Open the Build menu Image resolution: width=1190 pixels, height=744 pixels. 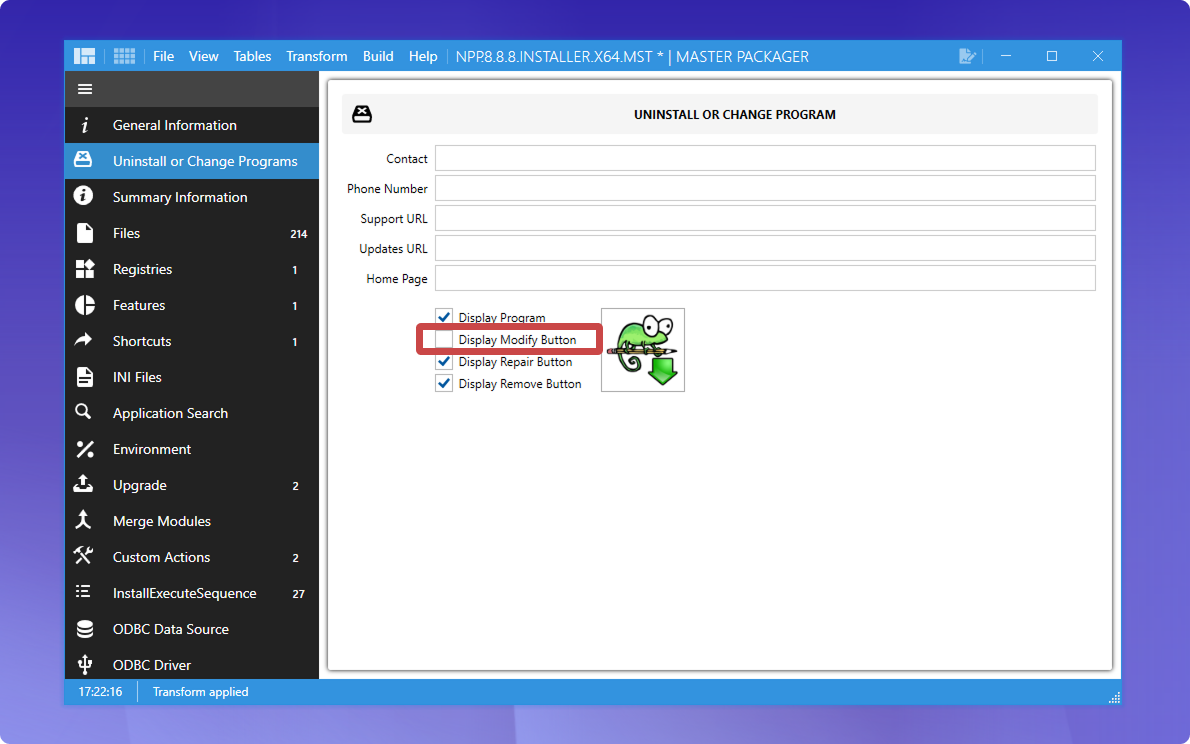378,56
